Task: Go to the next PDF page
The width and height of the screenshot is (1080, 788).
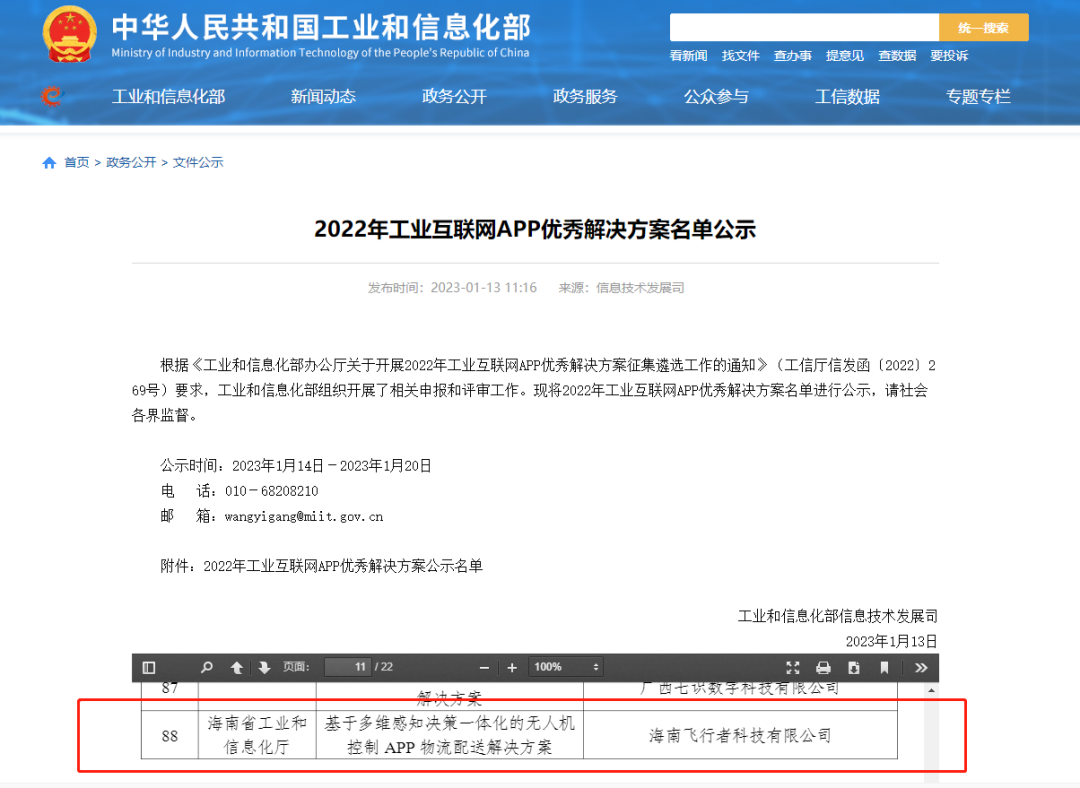Action: pyautogui.click(x=263, y=667)
